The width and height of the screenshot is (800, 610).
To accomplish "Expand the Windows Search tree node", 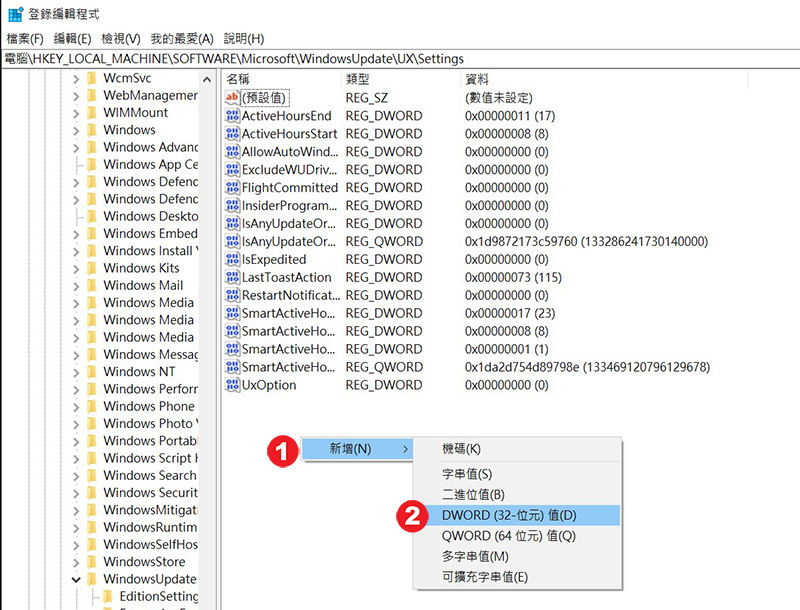I will pos(76,476).
